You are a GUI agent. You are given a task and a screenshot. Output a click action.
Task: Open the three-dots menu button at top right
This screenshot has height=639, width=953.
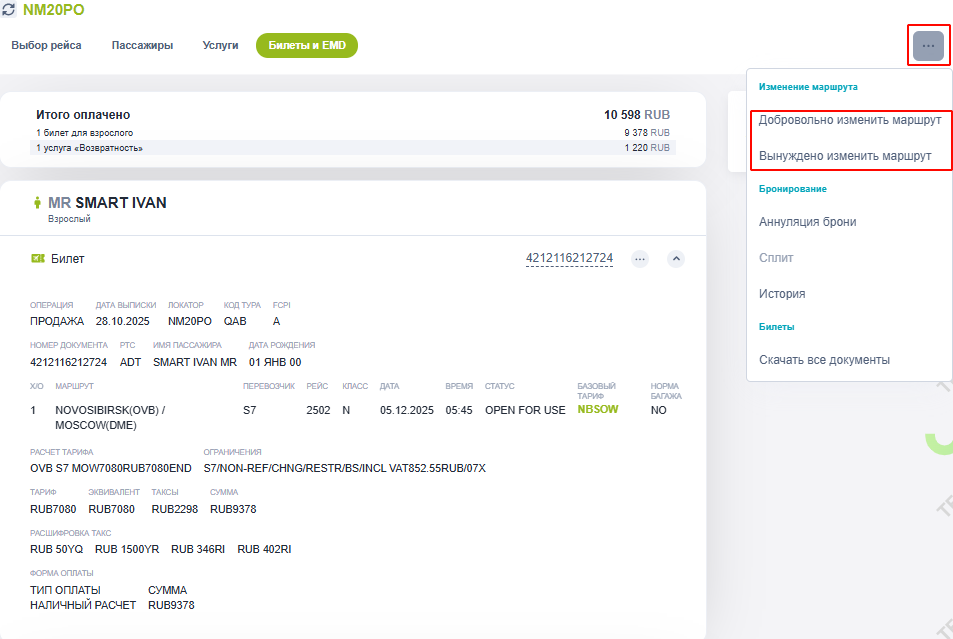pyautogui.click(x=928, y=46)
